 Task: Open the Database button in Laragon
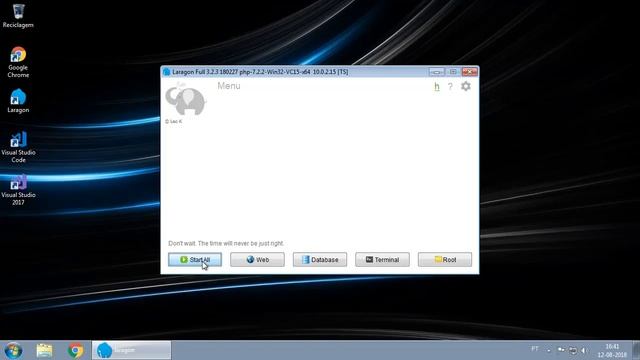tap(320, 260)
